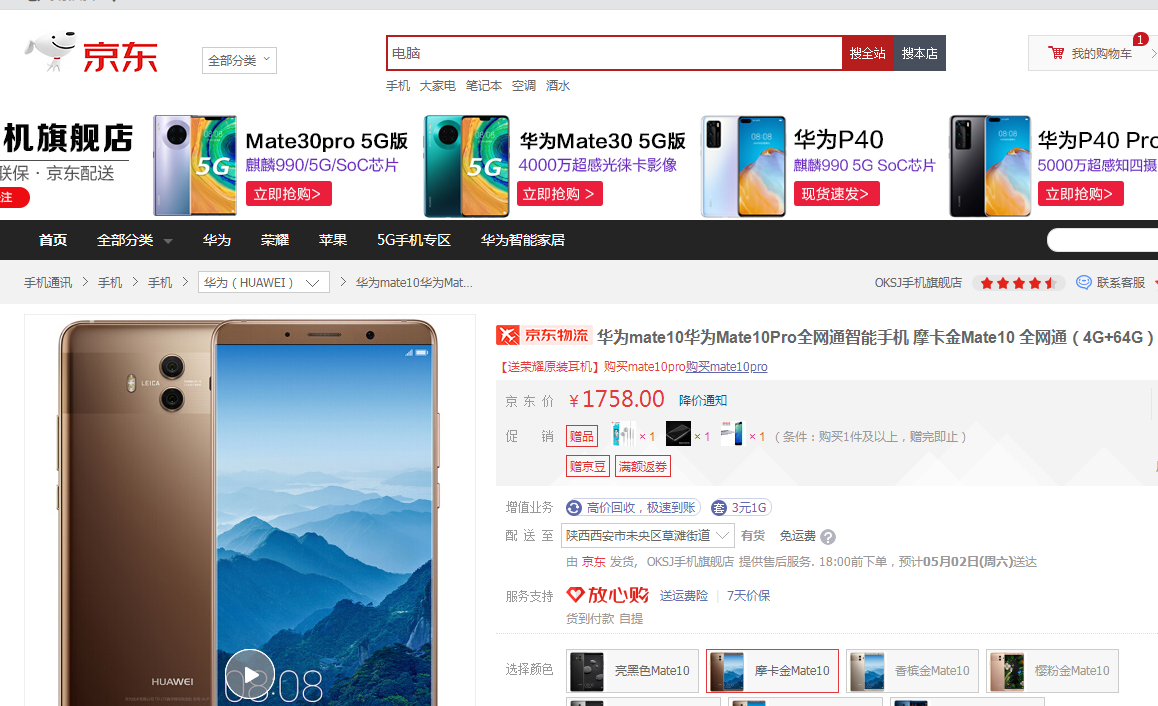Click 立即抢购 for Mate30pro 5G版
The image size is (1158, 706).
(x=288, y=194)
